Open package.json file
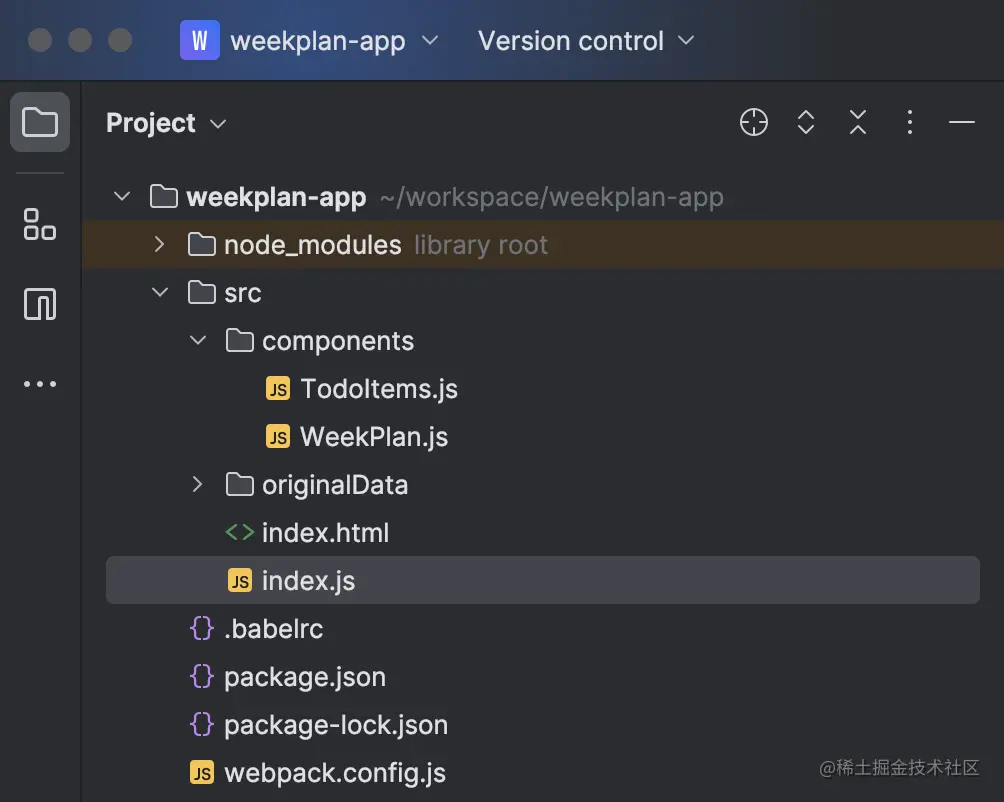Image resolution: width=1004 pixels, height=802 pixels. pos(304,677)
